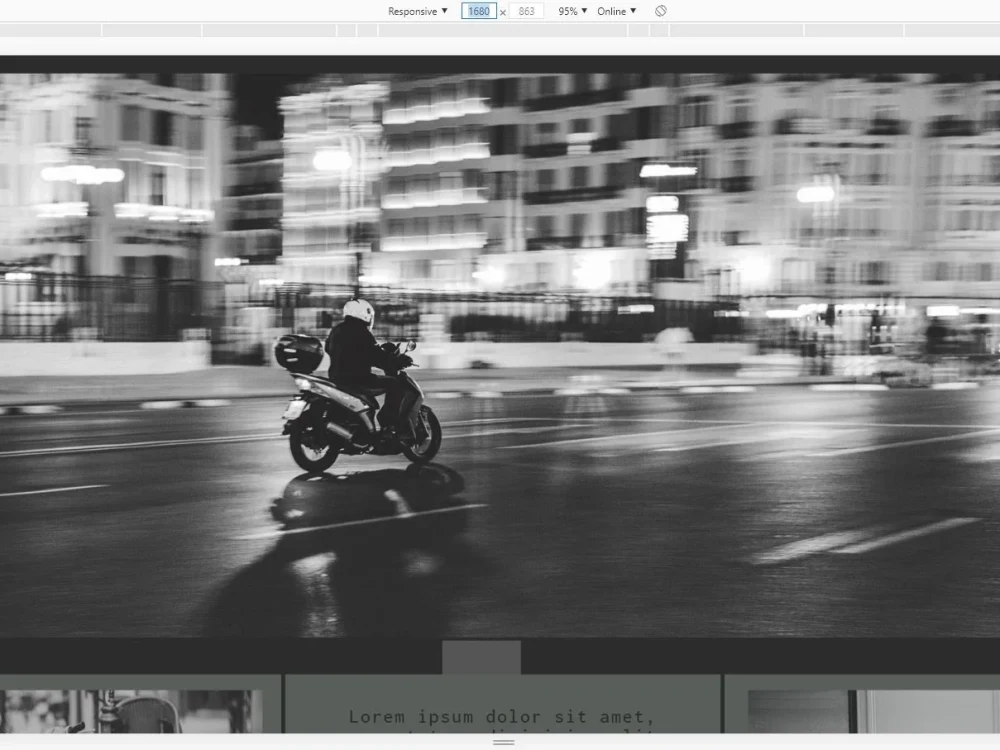Image resolution: width=1000 pixels, height=750 pixels.
Task: Click the rotate screen icon
Action: pos(661,11)
